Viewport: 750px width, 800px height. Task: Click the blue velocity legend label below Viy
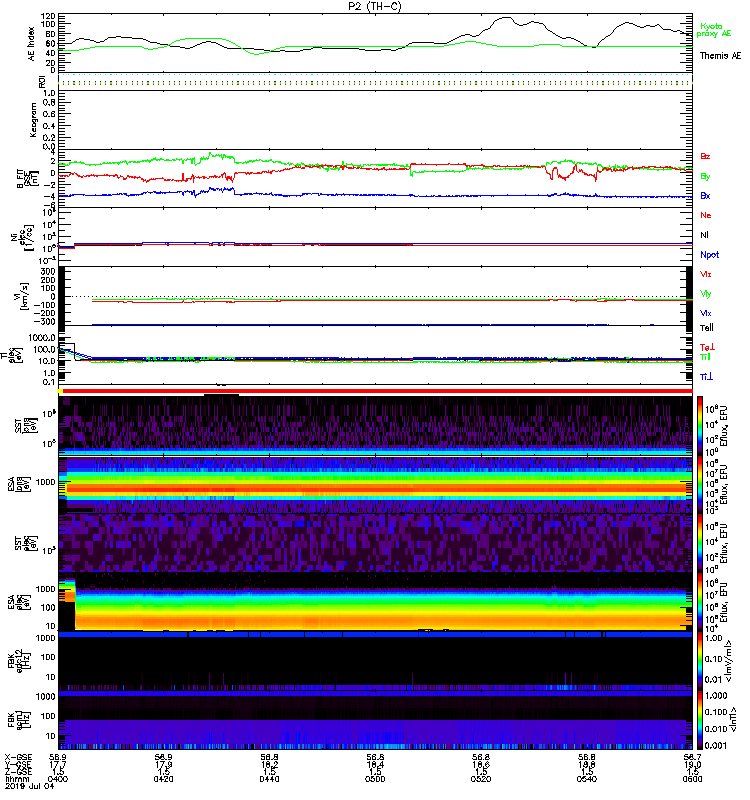pos(705,313)
